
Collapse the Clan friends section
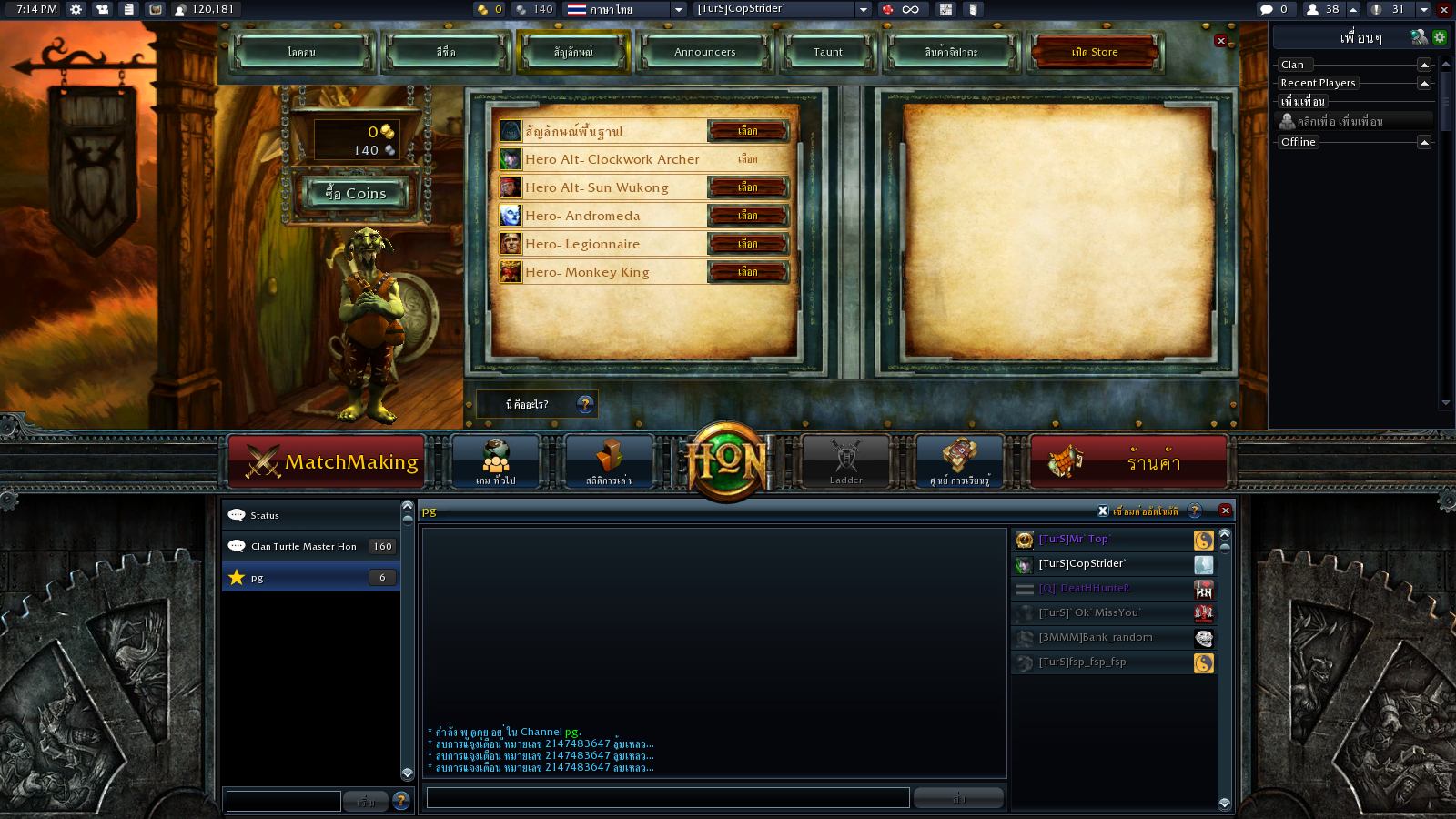[x=1424, y=65]
